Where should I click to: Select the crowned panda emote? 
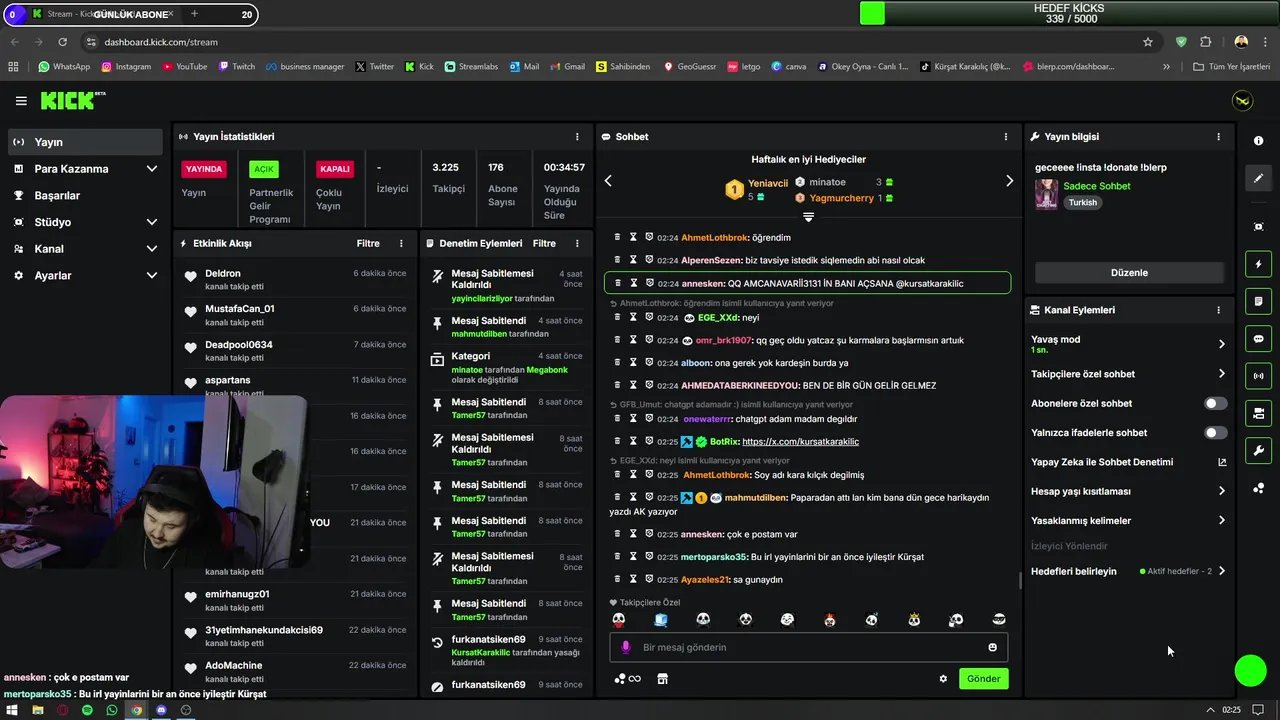pos(914,620)
